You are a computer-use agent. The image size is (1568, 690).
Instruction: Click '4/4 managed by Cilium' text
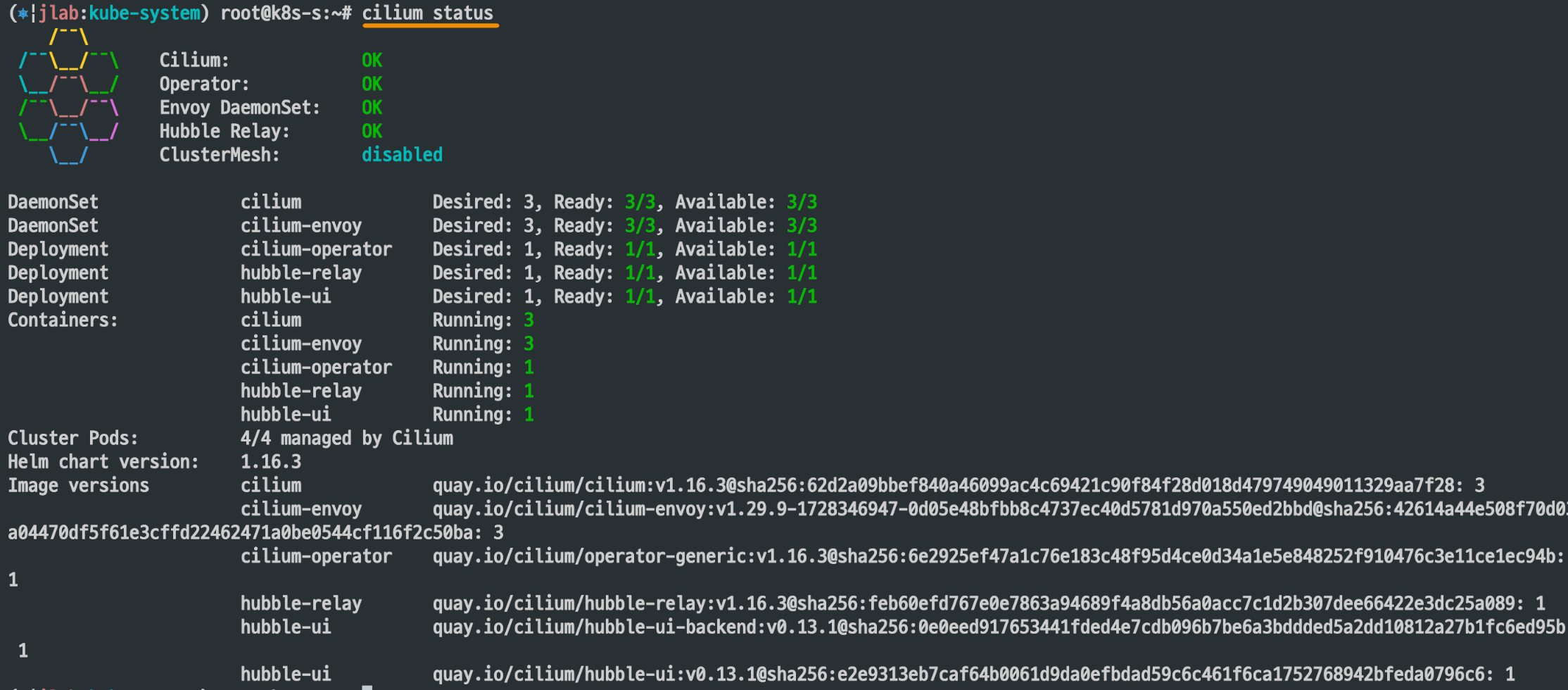(347, 438)
